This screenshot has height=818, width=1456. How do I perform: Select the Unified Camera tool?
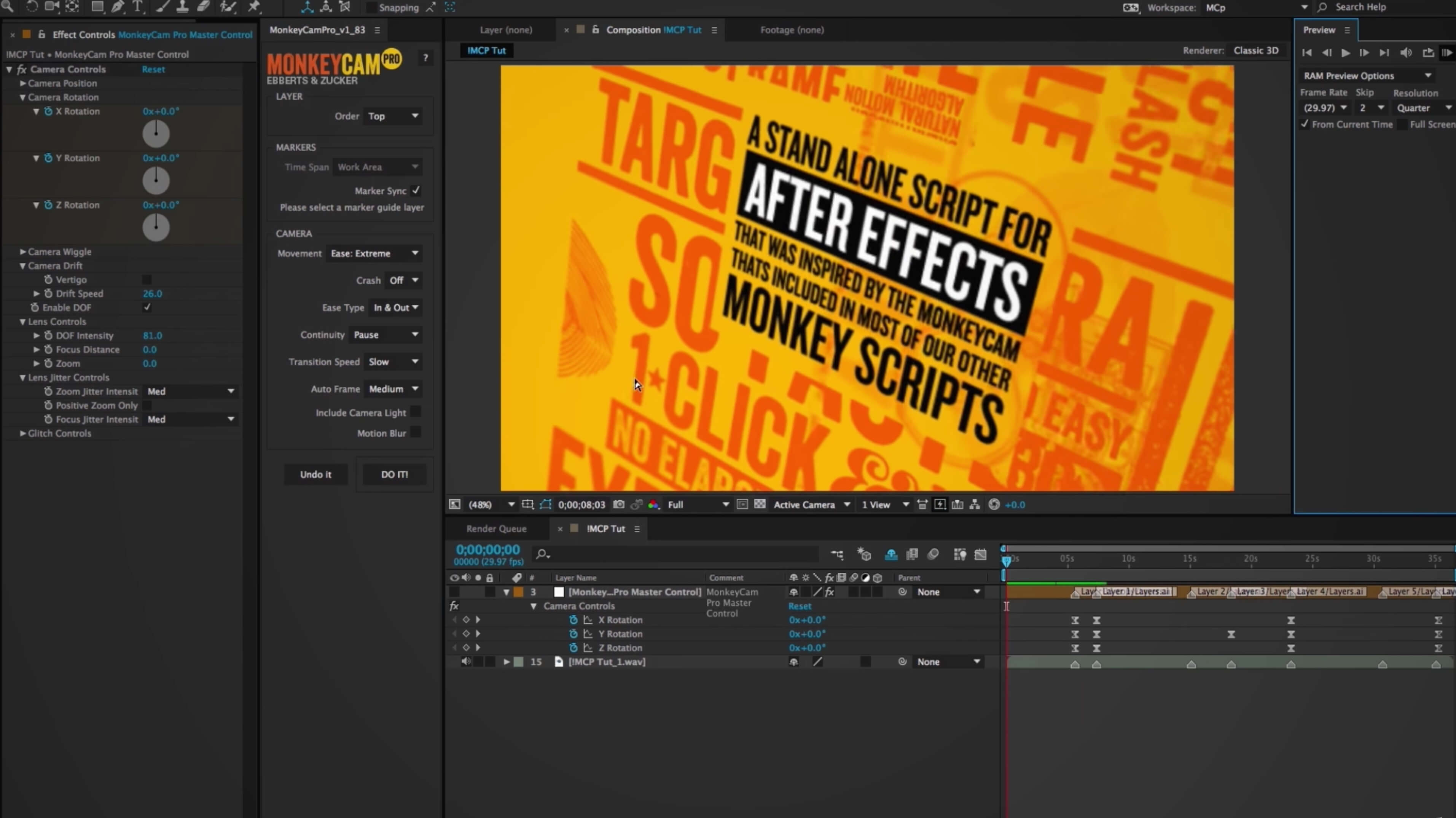pyautogui.click(x=51, y=6)
